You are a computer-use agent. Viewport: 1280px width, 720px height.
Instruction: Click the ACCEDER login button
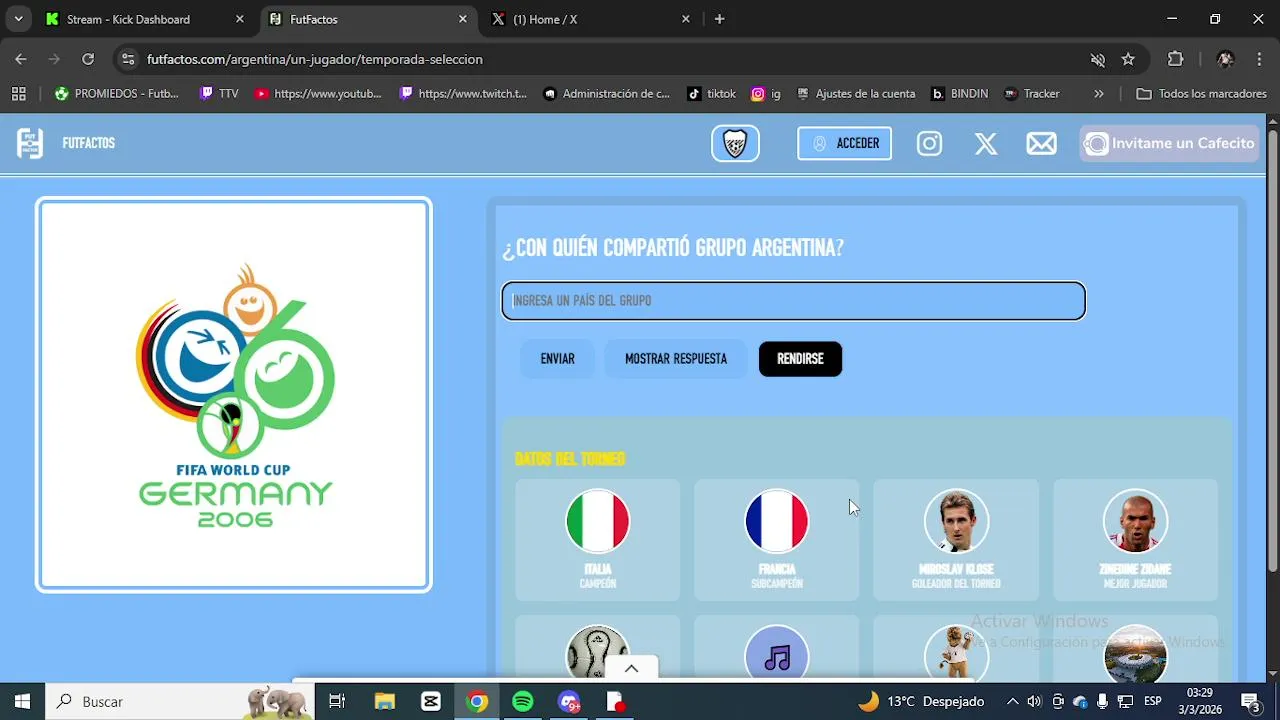click(x=844, y=143)
